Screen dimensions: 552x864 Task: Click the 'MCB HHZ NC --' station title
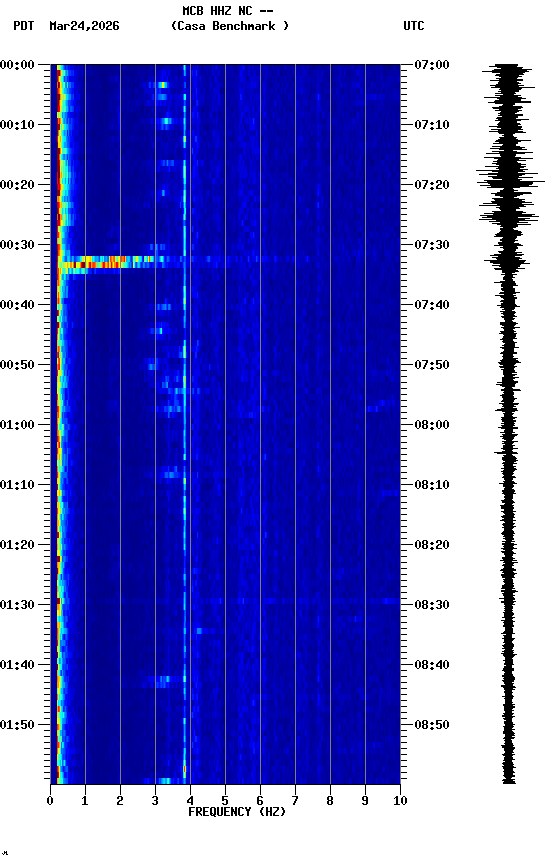[x=228, y=11]
